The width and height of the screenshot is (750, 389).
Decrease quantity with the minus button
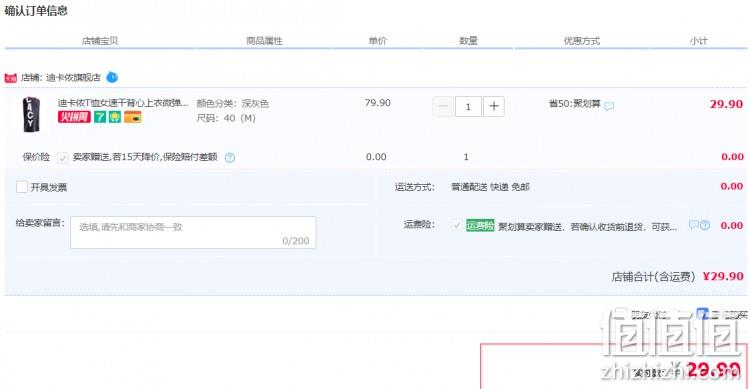443,106
